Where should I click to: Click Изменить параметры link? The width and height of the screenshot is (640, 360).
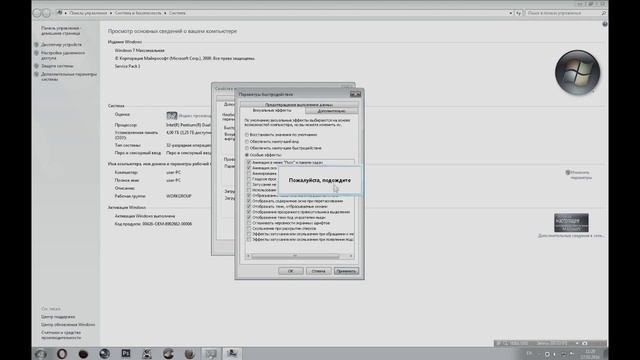(x=580, y=175)
